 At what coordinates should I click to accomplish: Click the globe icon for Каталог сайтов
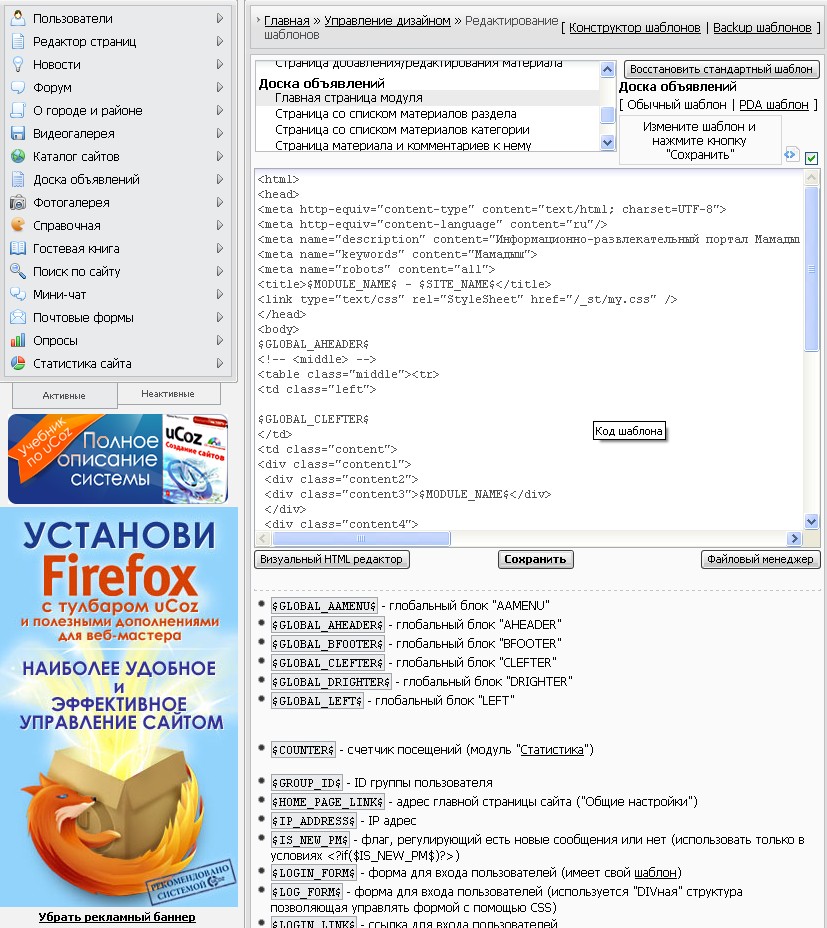17,156
